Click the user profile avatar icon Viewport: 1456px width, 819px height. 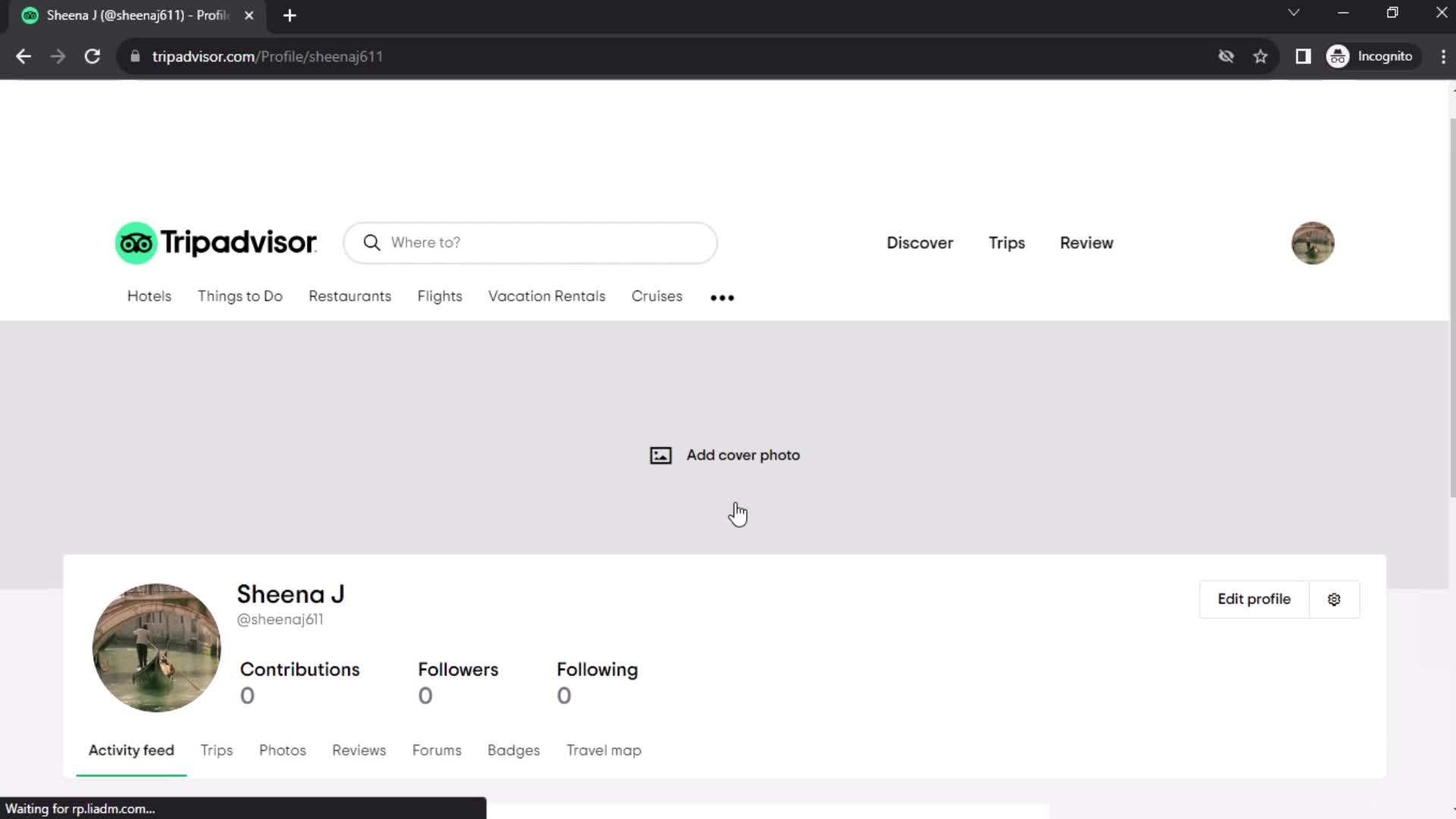pyautogui.click(x=1313, y=242)
